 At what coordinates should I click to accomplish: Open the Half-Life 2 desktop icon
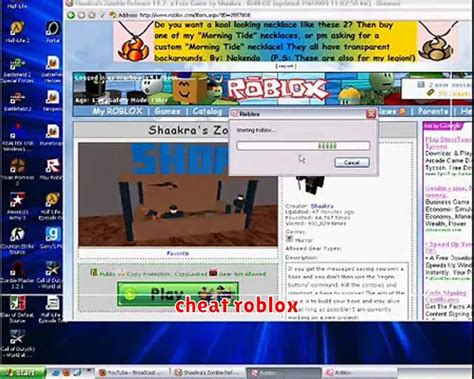[17, 32]
